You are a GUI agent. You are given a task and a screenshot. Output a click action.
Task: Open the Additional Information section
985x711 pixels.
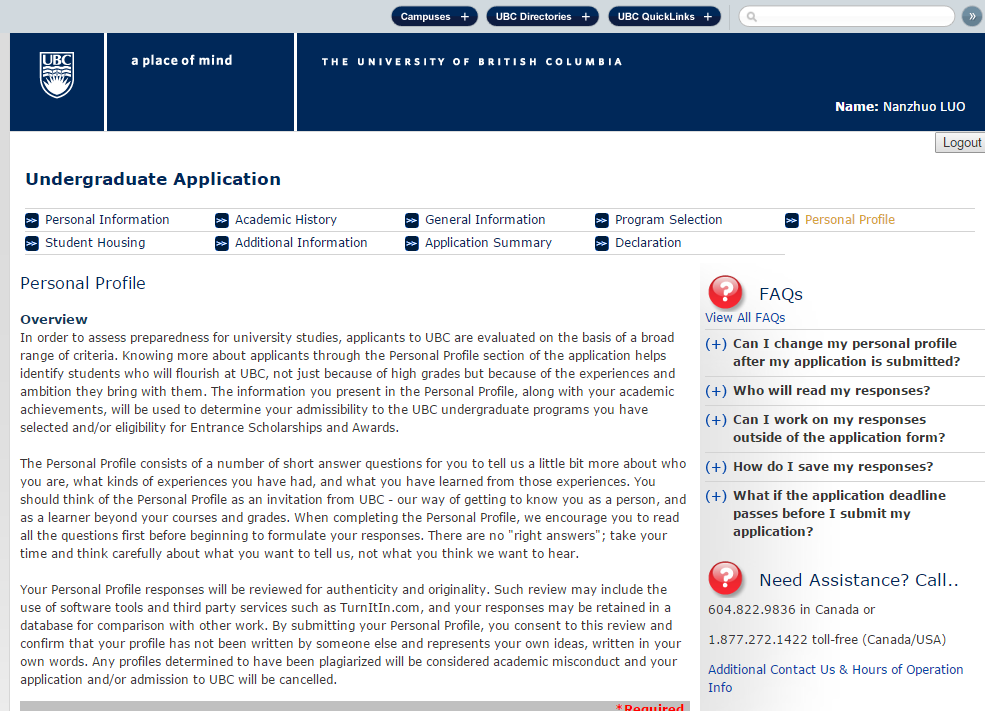click(301, 243)
